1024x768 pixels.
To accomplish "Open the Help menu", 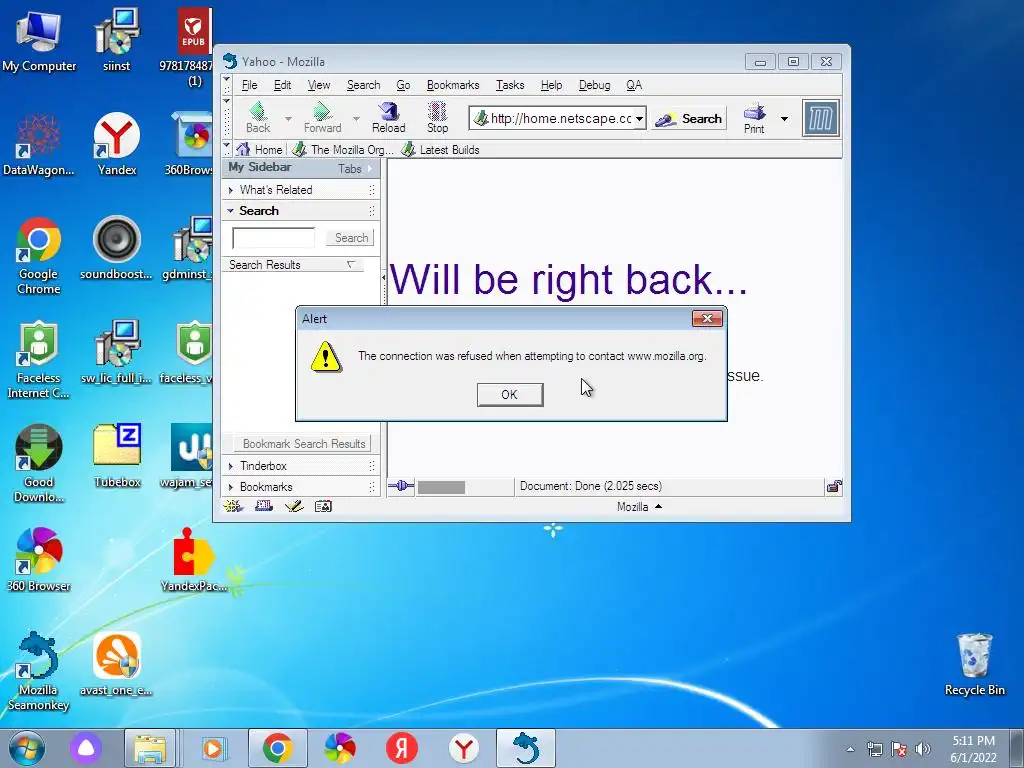I will [551, 85].
